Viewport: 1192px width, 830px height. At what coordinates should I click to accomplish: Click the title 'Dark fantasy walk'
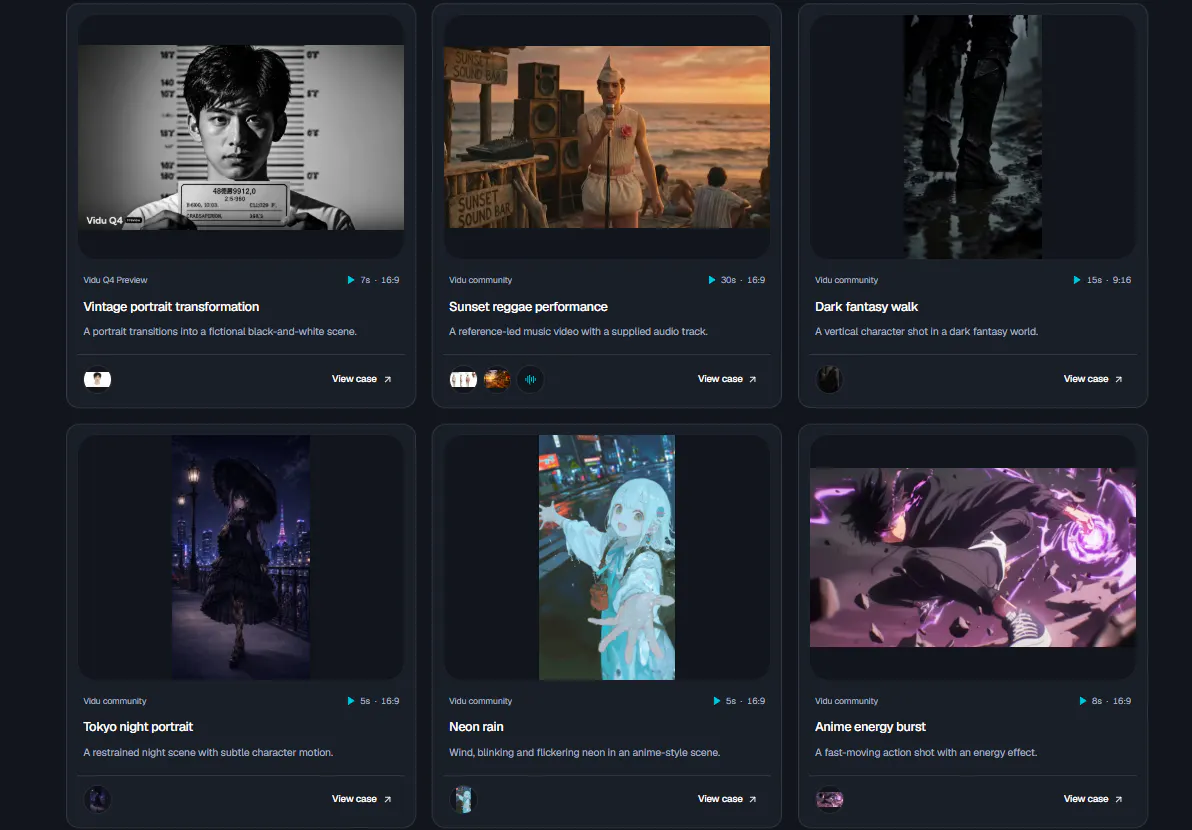(867, 306)
